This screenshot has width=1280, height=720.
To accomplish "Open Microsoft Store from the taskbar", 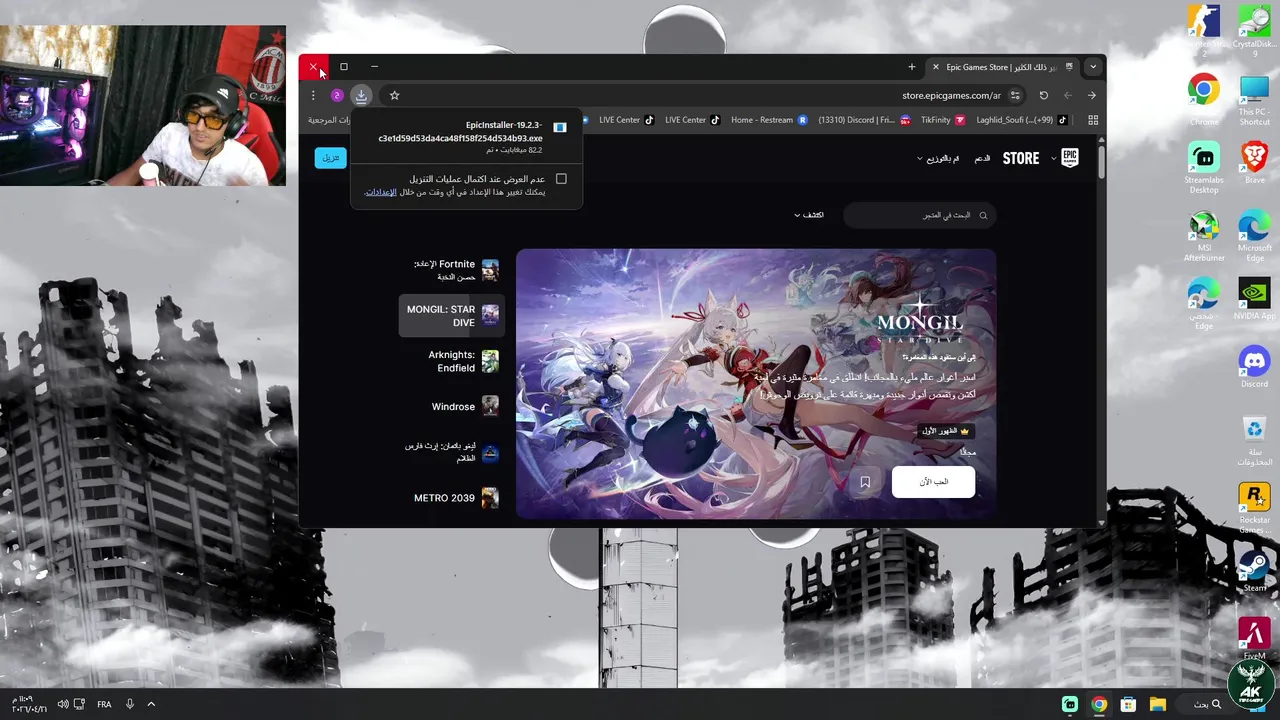I will (x=1128, y=704).
